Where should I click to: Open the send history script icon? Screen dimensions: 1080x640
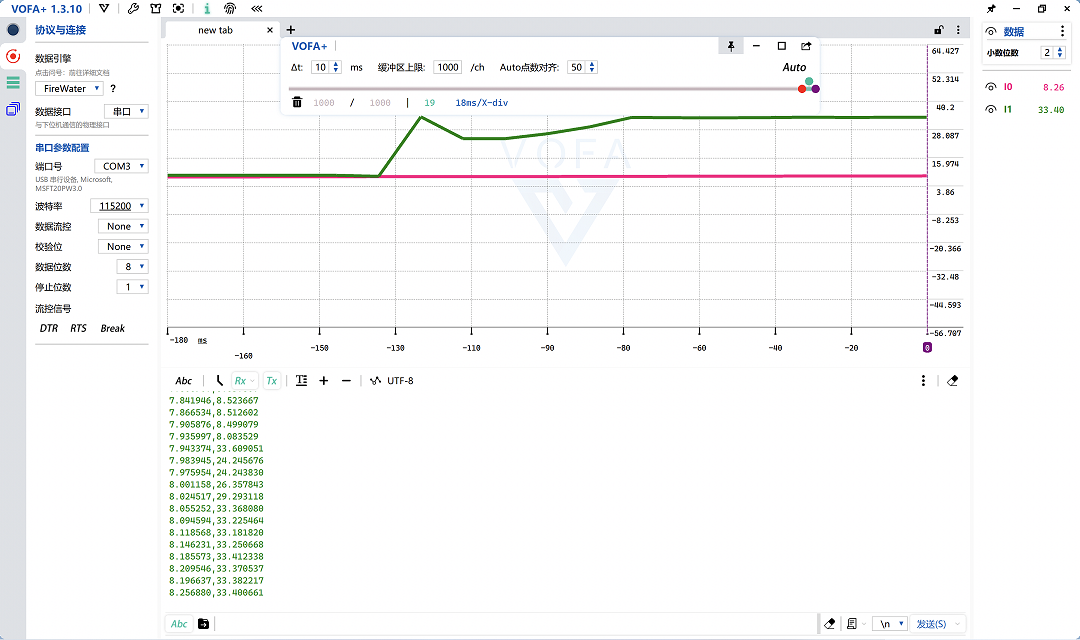(852, 623)
